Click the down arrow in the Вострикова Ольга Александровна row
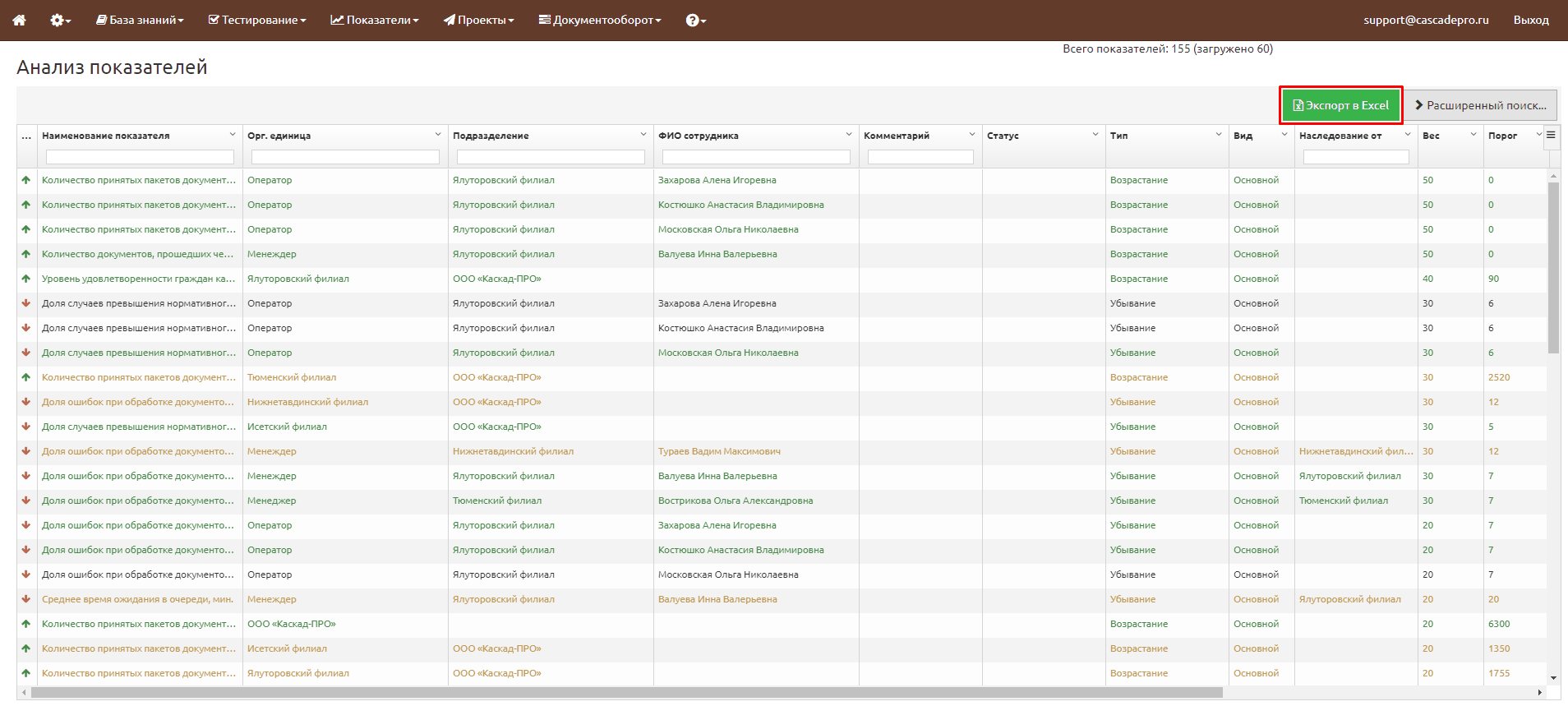 coord(26,501)
